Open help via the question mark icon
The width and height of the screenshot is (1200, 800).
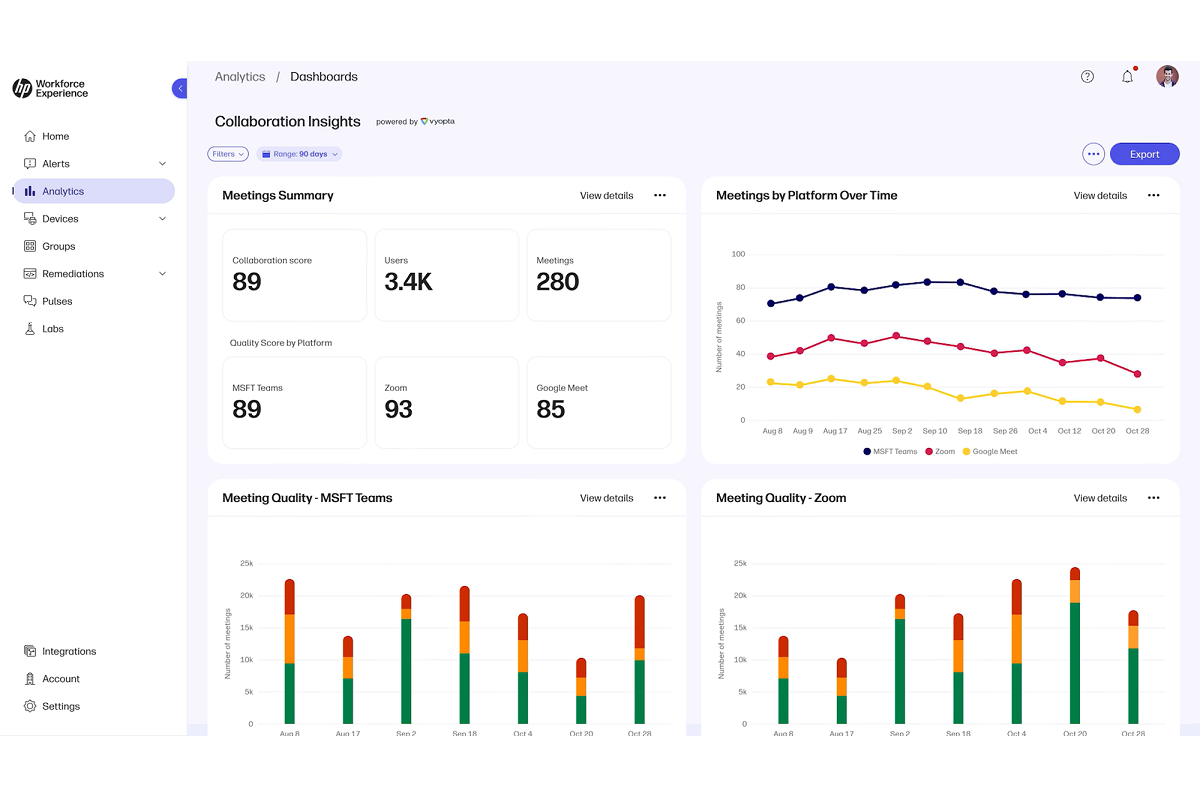1088,77
